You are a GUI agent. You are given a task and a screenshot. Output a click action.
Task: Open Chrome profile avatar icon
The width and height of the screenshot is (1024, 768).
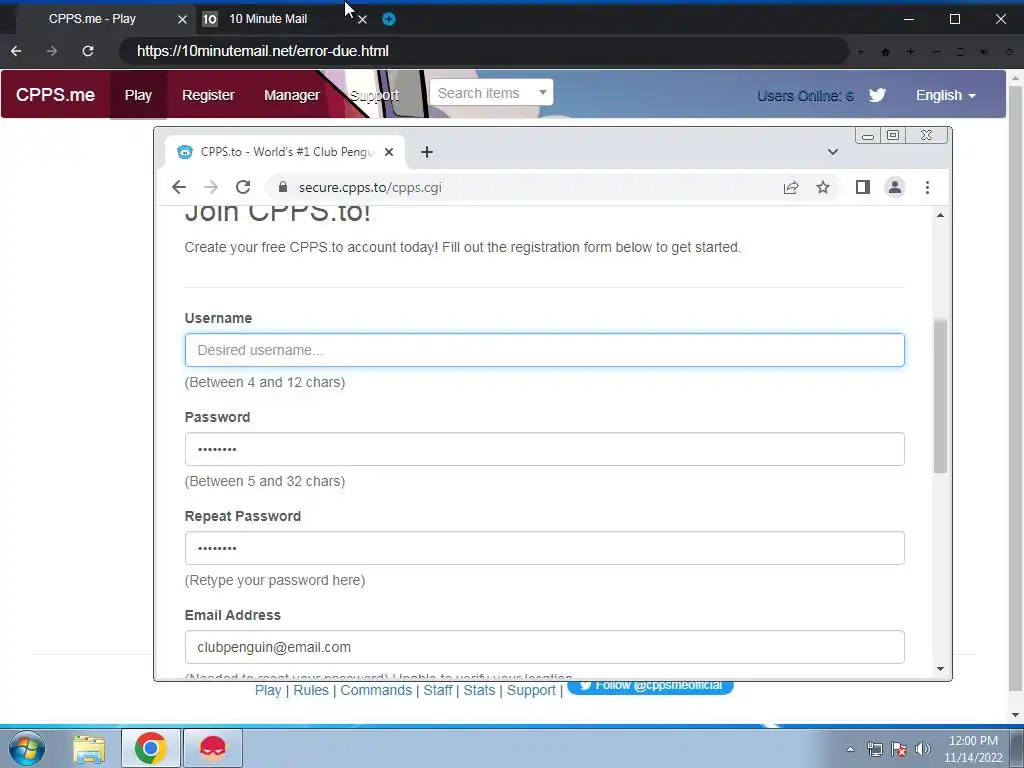pos(895,187)
